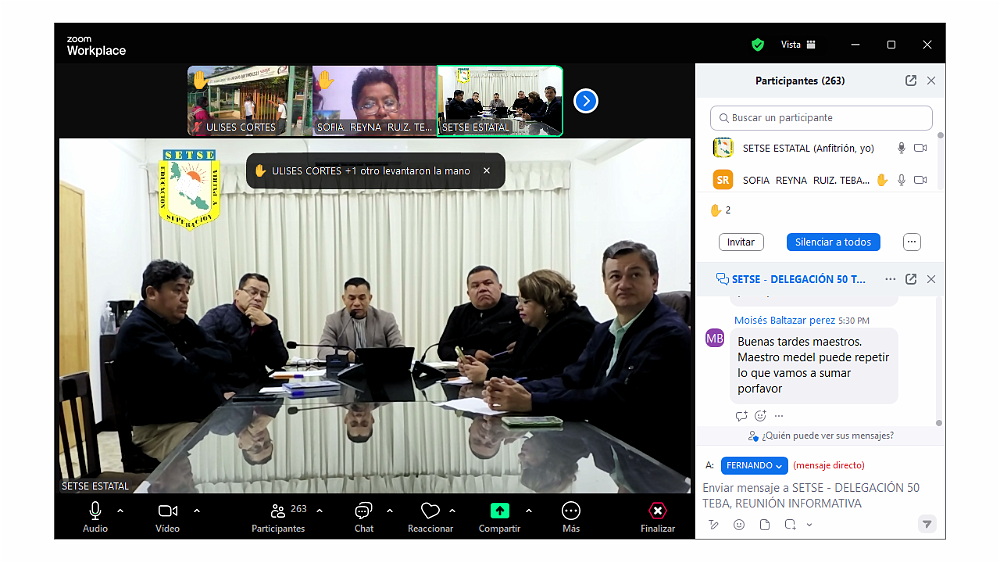Click the Chat icon in the toolbar
1000x563 pixels.
pyautogui.click(x=364, y=511)
